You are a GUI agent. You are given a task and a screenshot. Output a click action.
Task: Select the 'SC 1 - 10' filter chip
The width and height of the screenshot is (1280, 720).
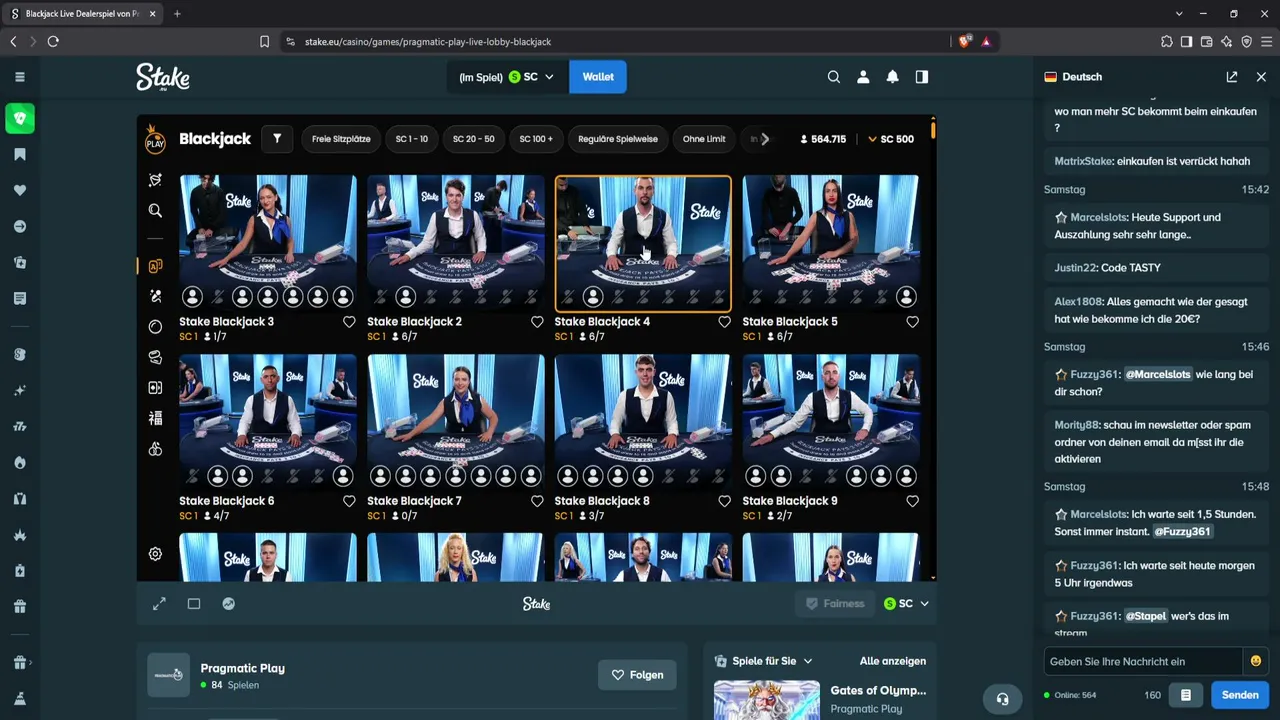[411, 139]
